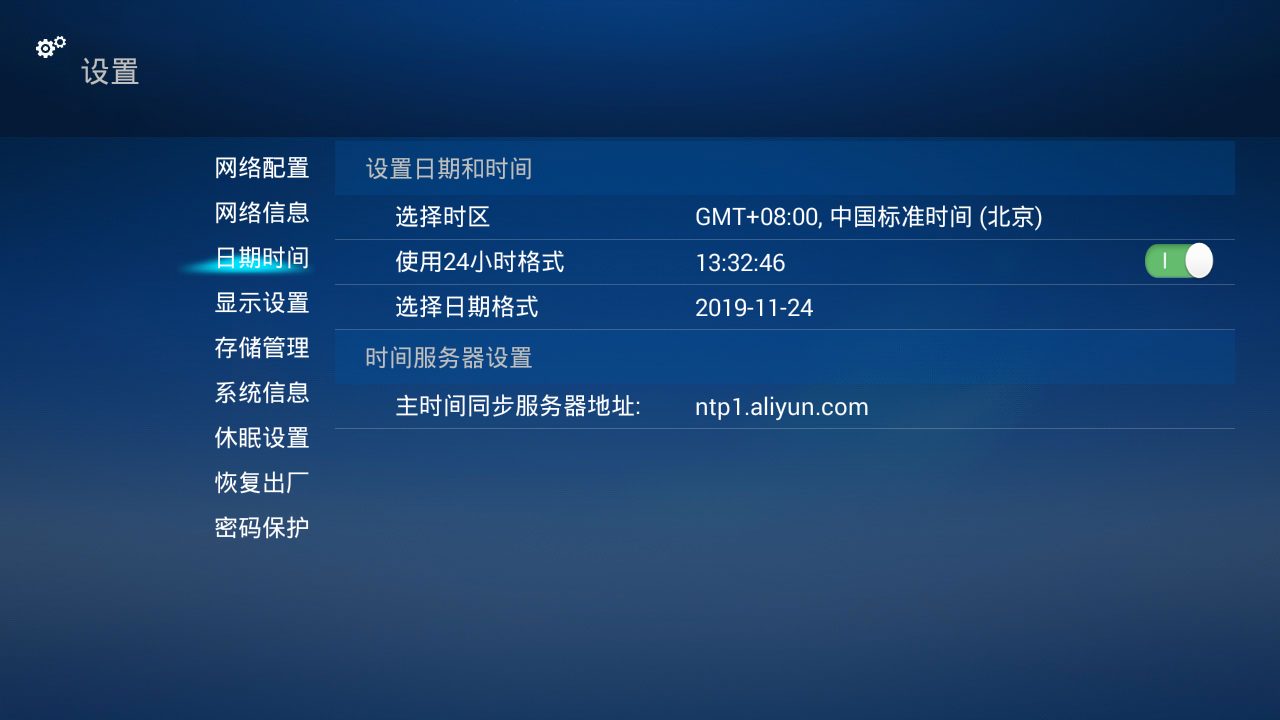The height and width of the screenshot is (720, 1280).
Task: Select 网络信息 in the sidebar
Action: pyautogui.click(x=262, y=213)
